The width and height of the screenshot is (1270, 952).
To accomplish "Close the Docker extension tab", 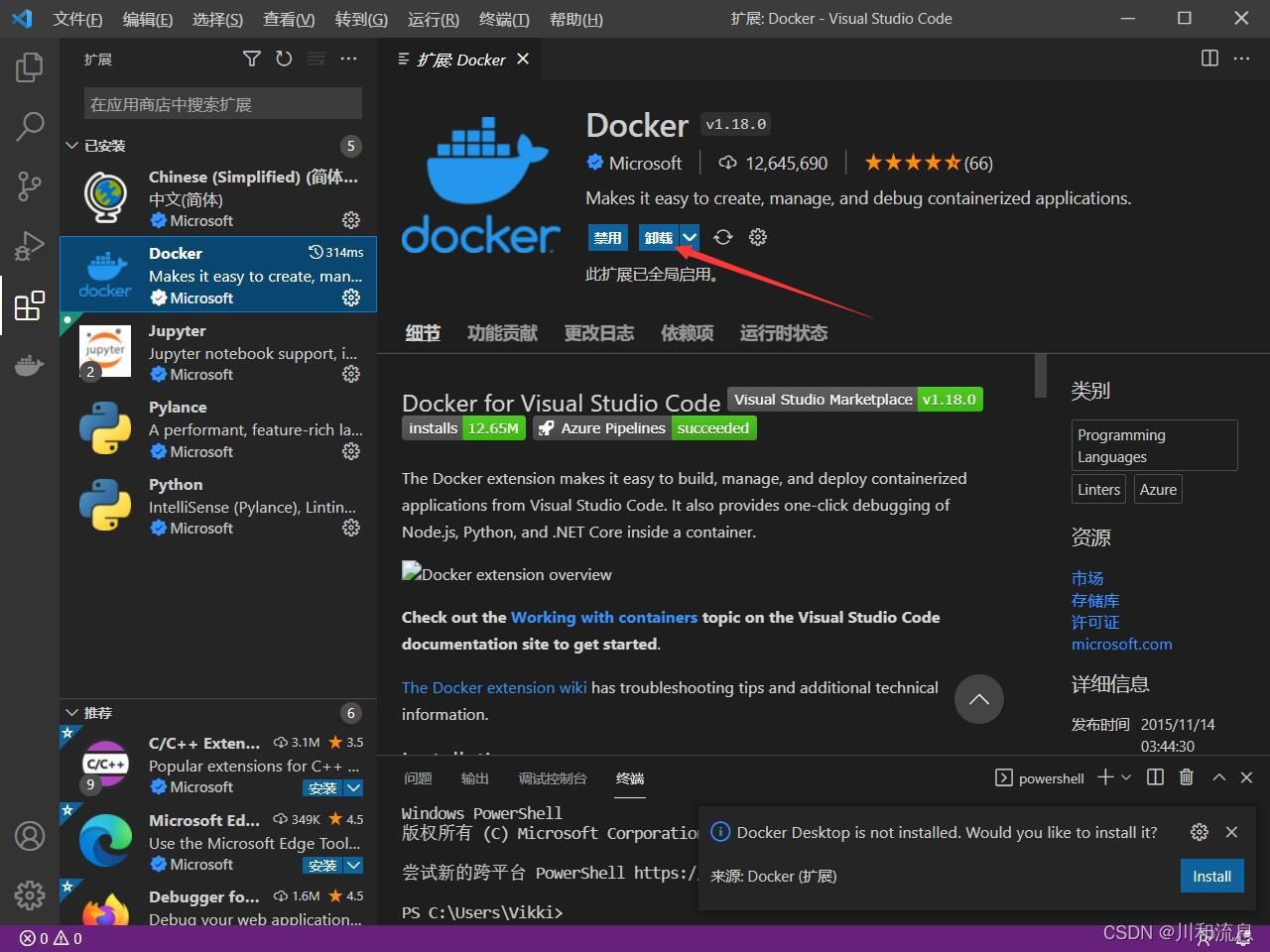I will click(523, 59).
